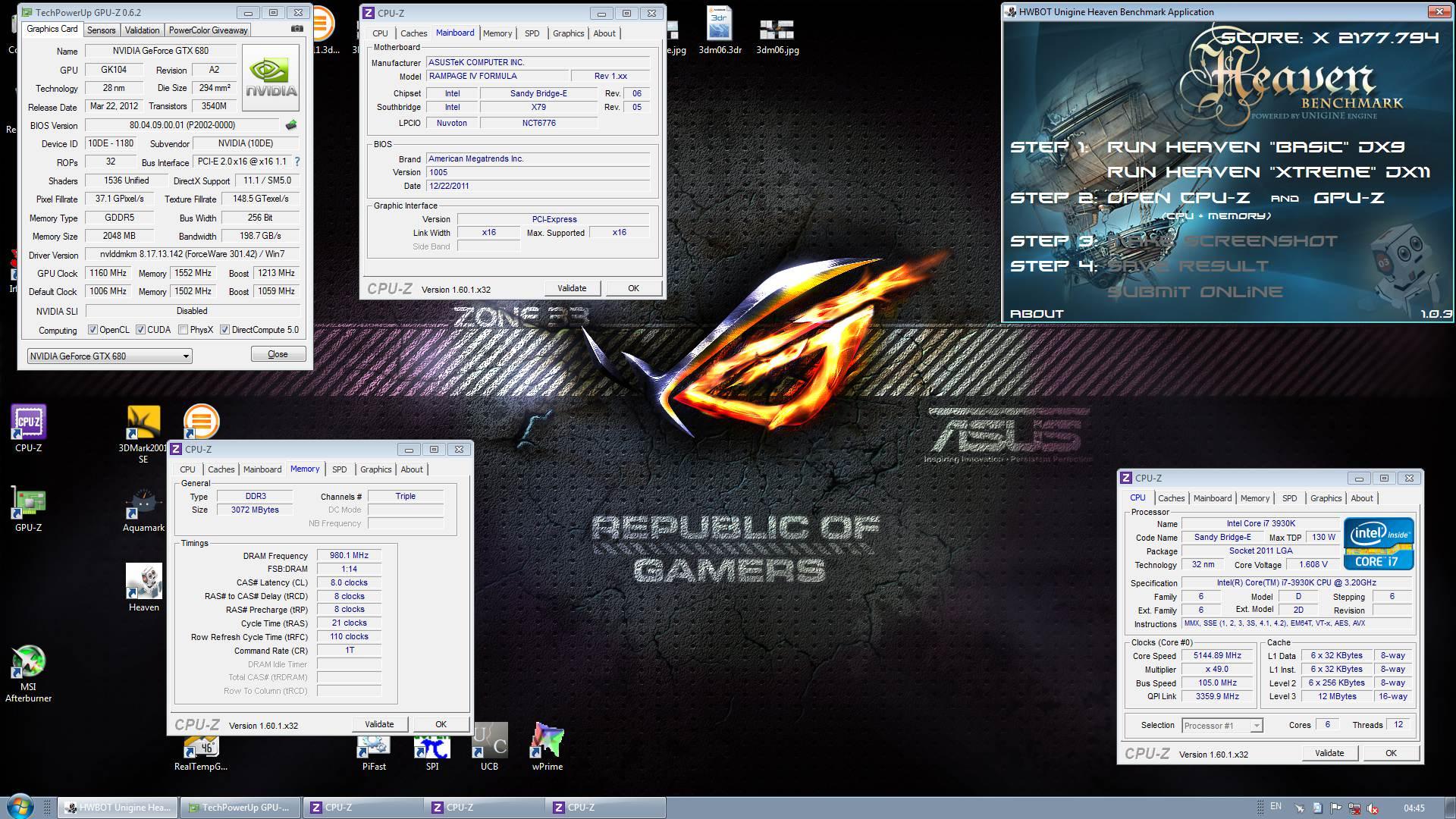
Task: Open Caches tab in the Memory CPU-Z window
Action: click(x=221, y=469)
